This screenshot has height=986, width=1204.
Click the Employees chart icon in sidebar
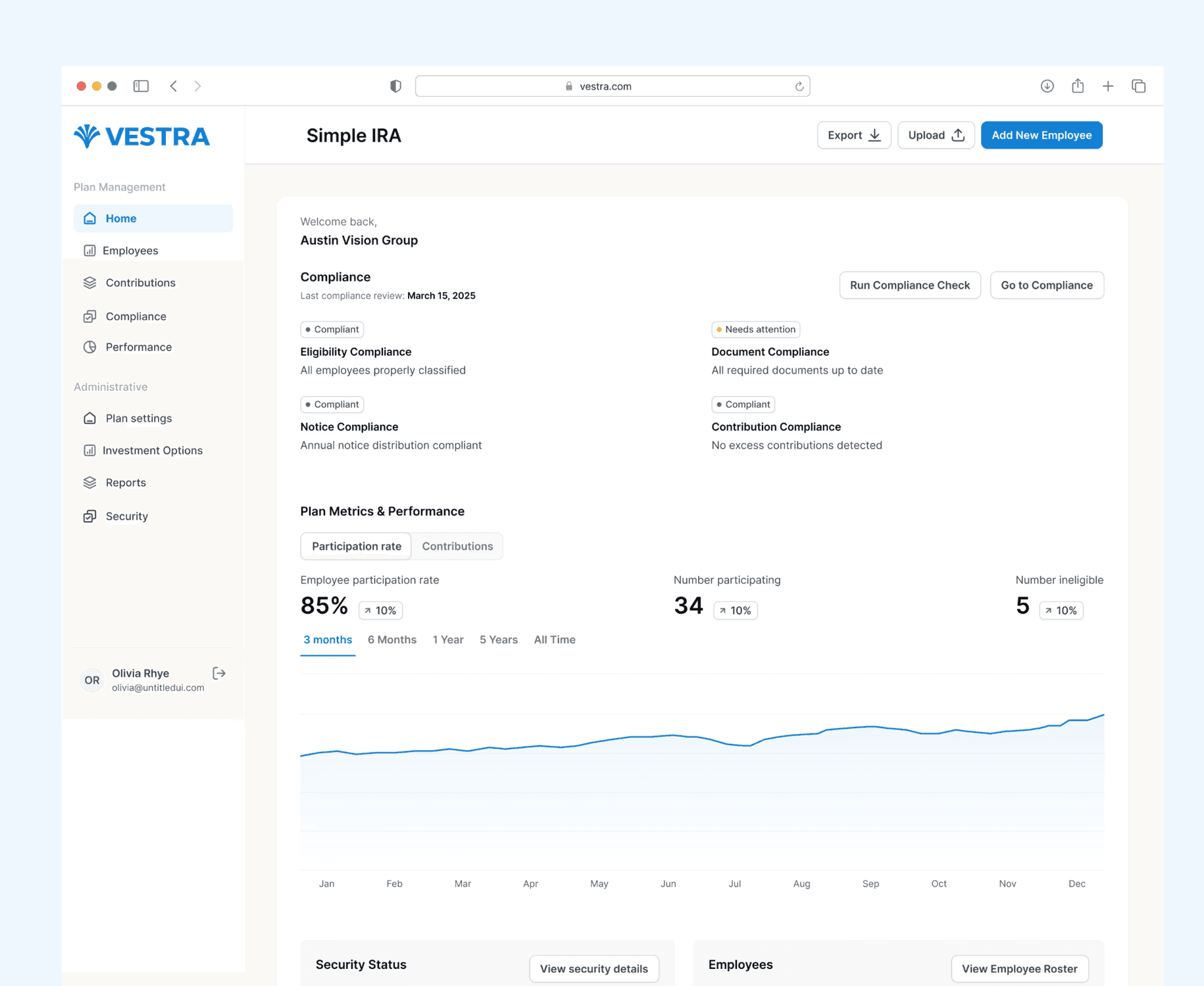pyautogui.click(x=90, y=251)
